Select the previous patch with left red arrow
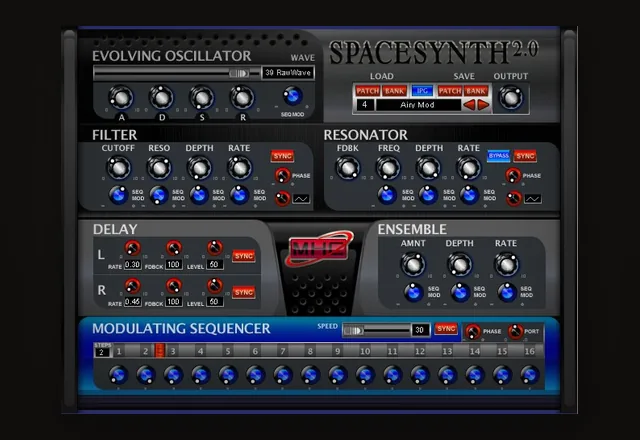640x440 pixels. 469,105
